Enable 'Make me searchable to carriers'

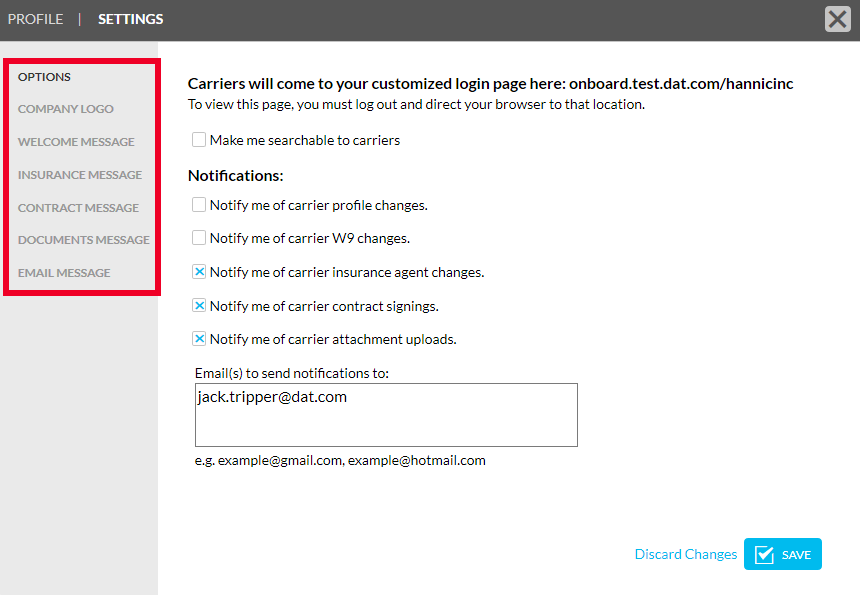(198, 140)
